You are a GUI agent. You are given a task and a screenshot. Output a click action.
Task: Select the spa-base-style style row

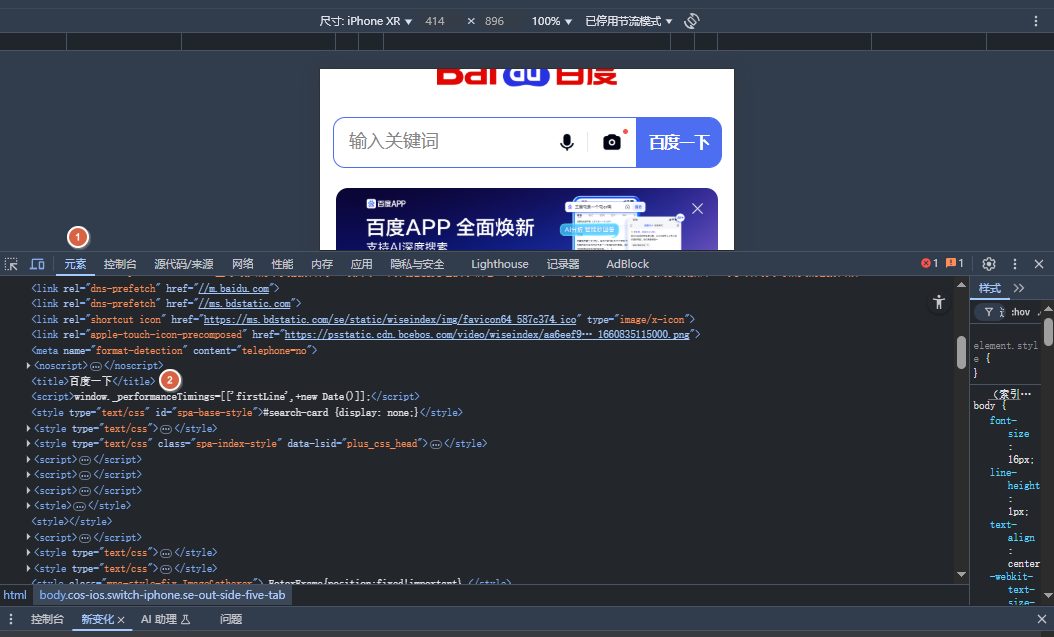point(247,413)
